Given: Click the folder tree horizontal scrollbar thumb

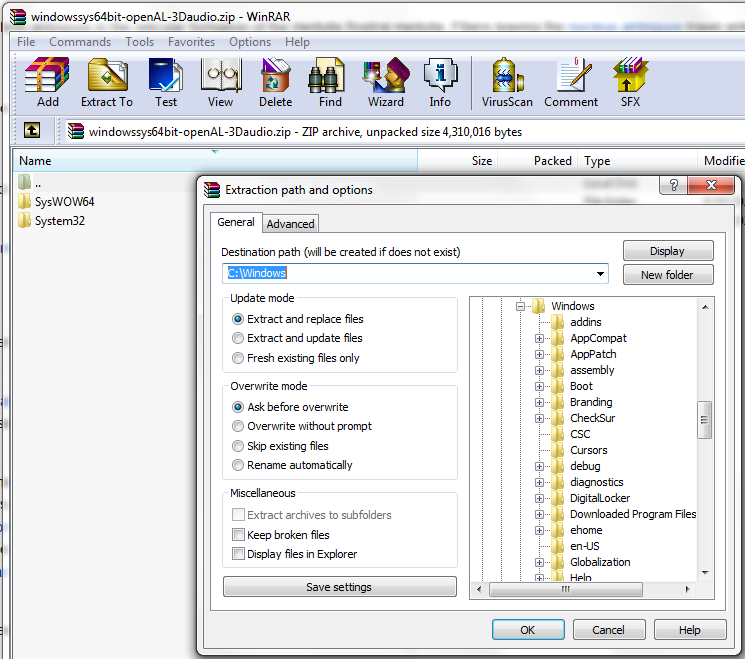Looking at the screenshot, I should coord(565,589).
